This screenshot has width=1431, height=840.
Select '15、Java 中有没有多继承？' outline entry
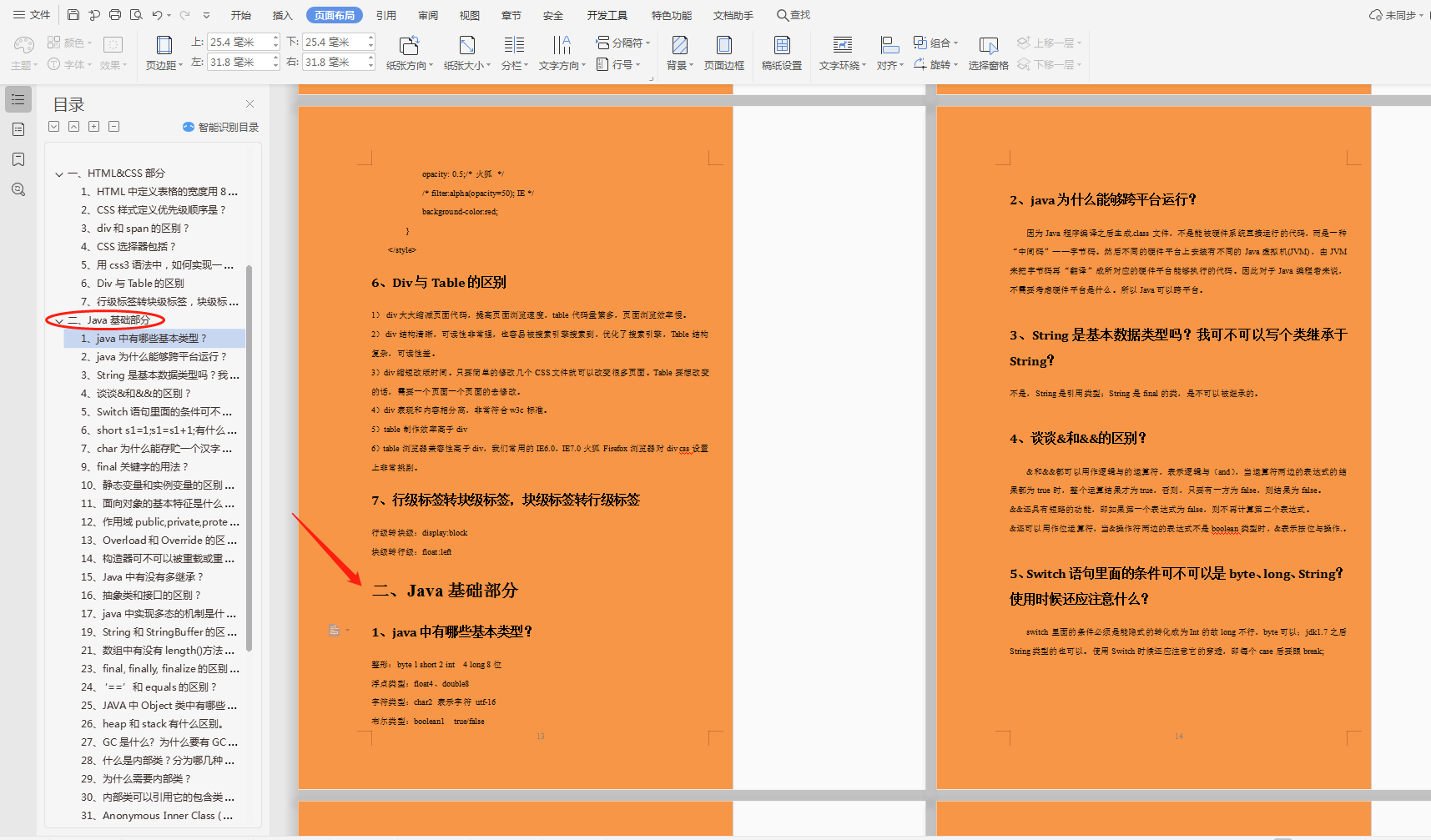(x=142, y=577)
